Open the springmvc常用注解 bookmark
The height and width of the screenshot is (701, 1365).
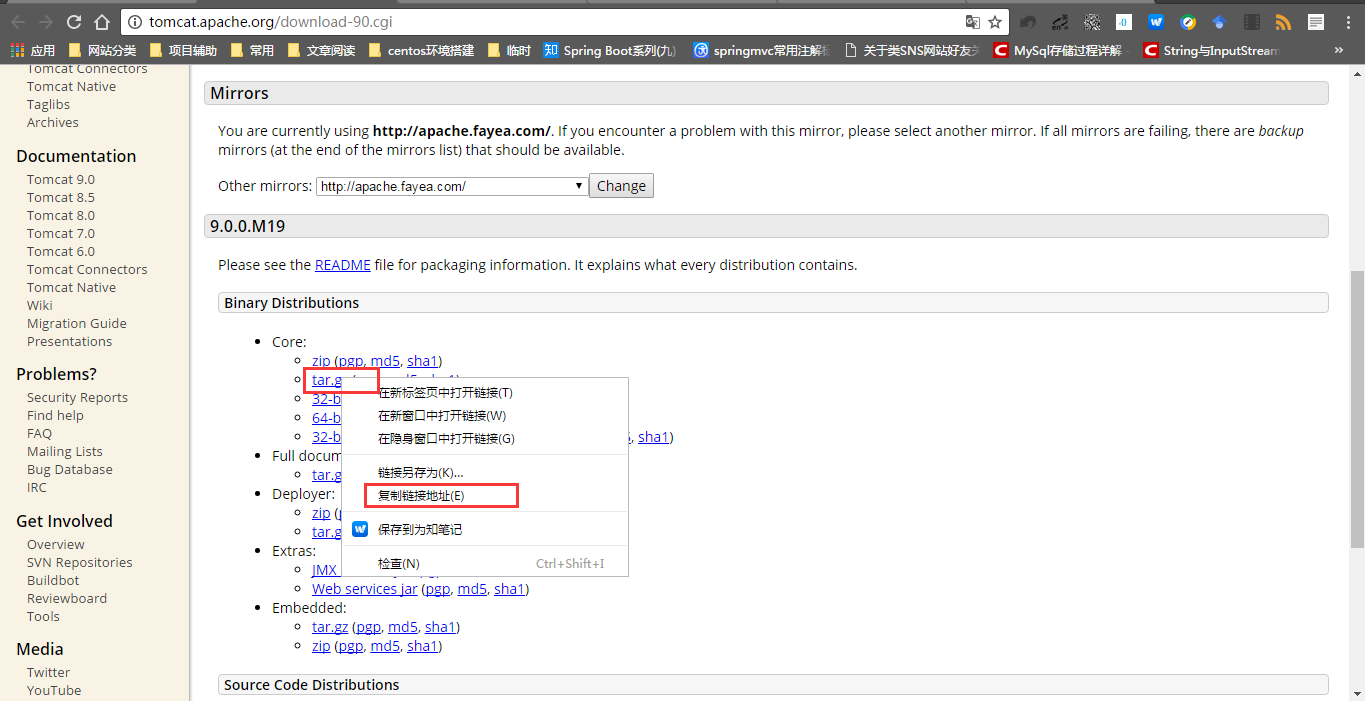point(761,50)
